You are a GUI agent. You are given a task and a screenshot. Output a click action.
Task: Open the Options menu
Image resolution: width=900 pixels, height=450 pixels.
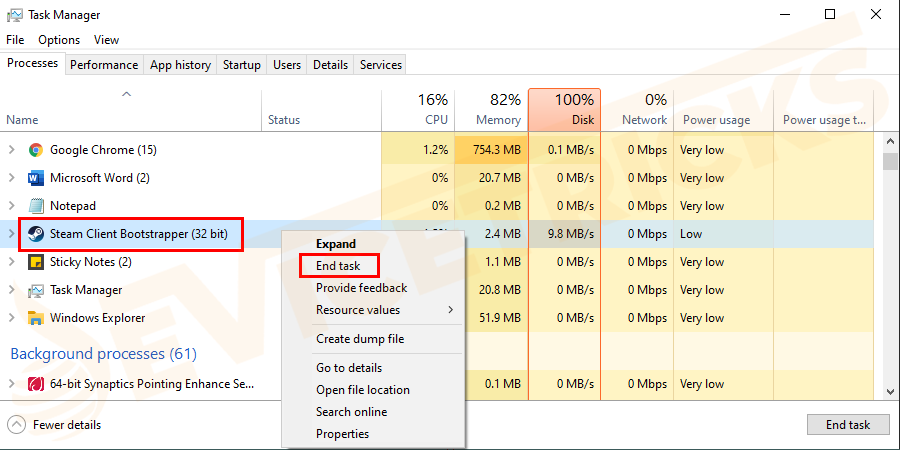(x=59, y=40)
